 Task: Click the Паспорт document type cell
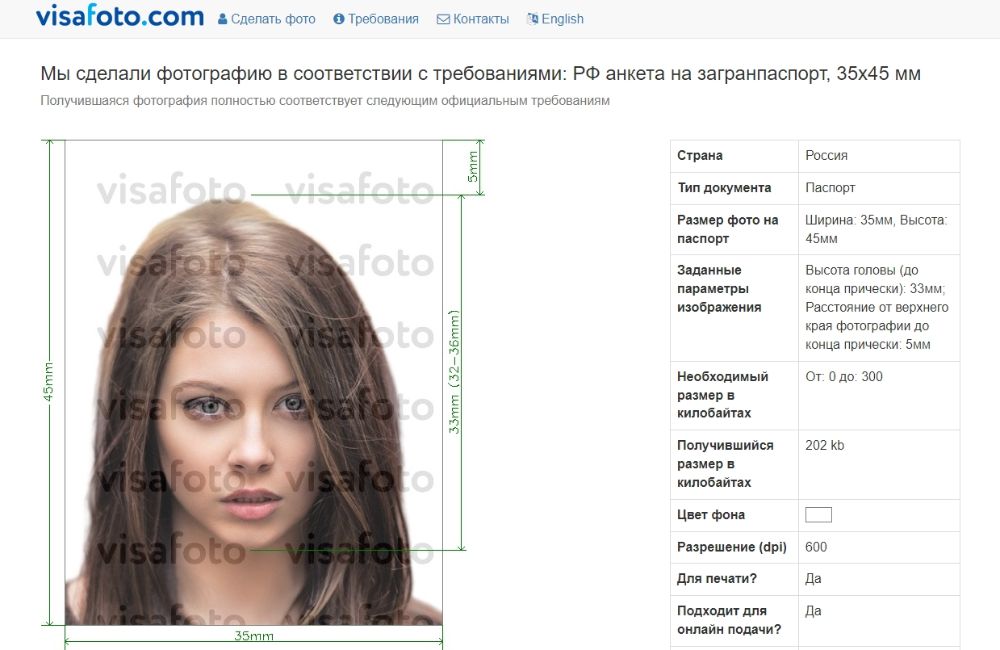coord(879,188)
